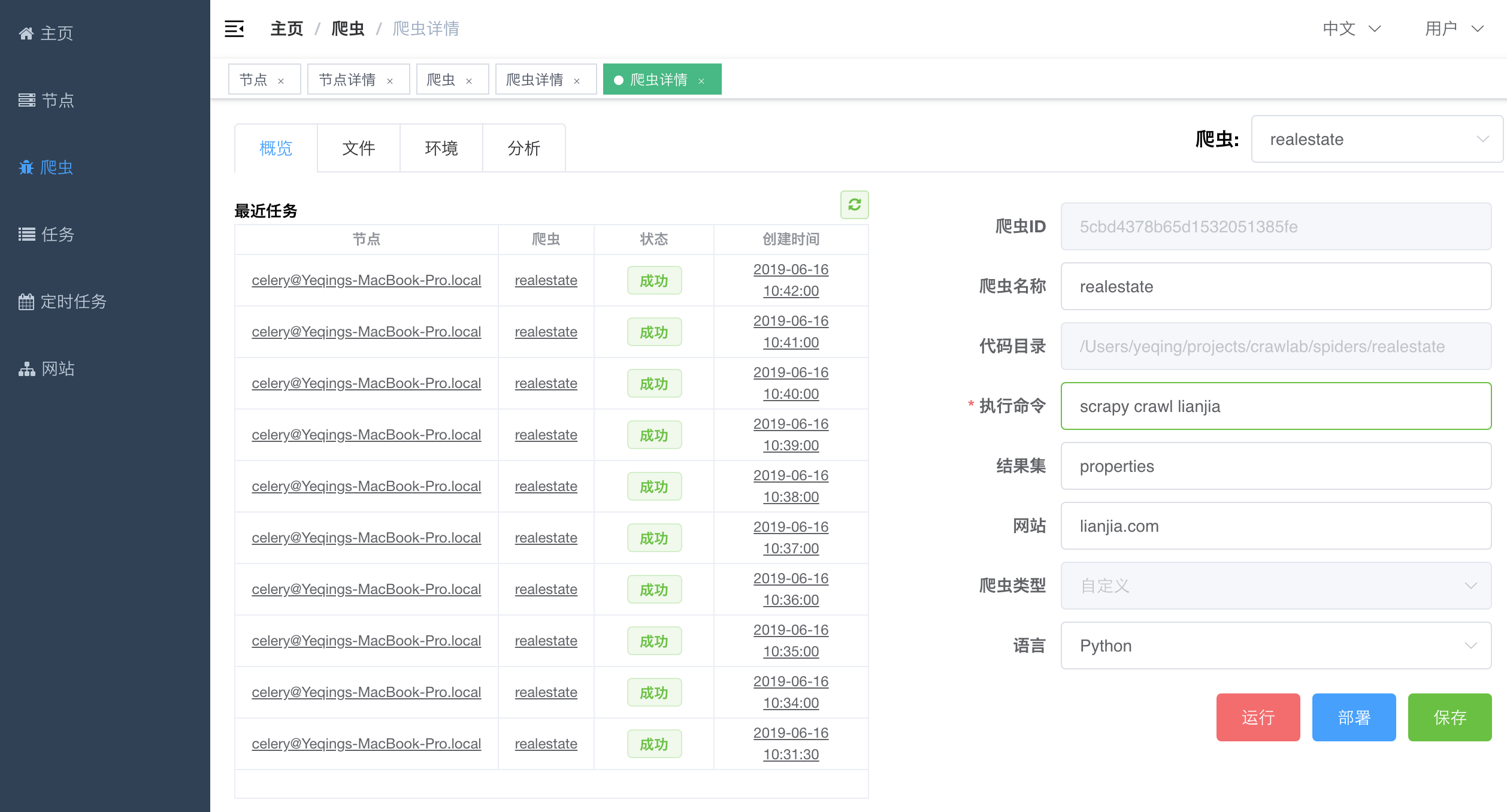Image resolution: width=1507 pixels, height=812 pixels.
Task: Close the active green 爬虫详情 tab
Action: (x=701, y=81)
